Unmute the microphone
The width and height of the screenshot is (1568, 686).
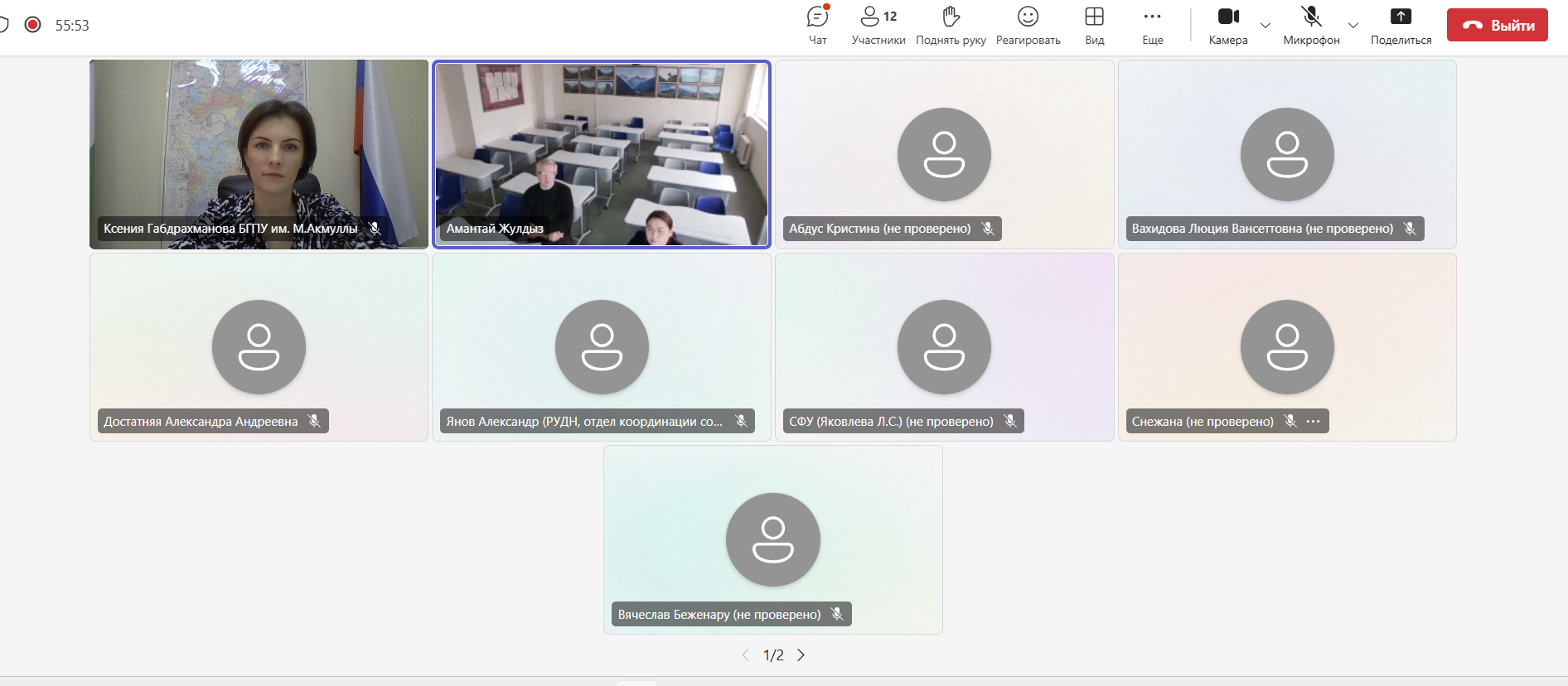click(x=1310, y=25)
